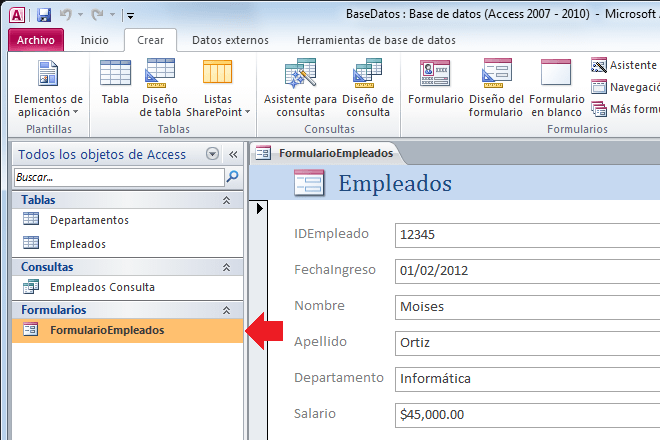
Task: Open Herramientas de base de datos tab
Action: pyautogui.click(x=376, y=40)
